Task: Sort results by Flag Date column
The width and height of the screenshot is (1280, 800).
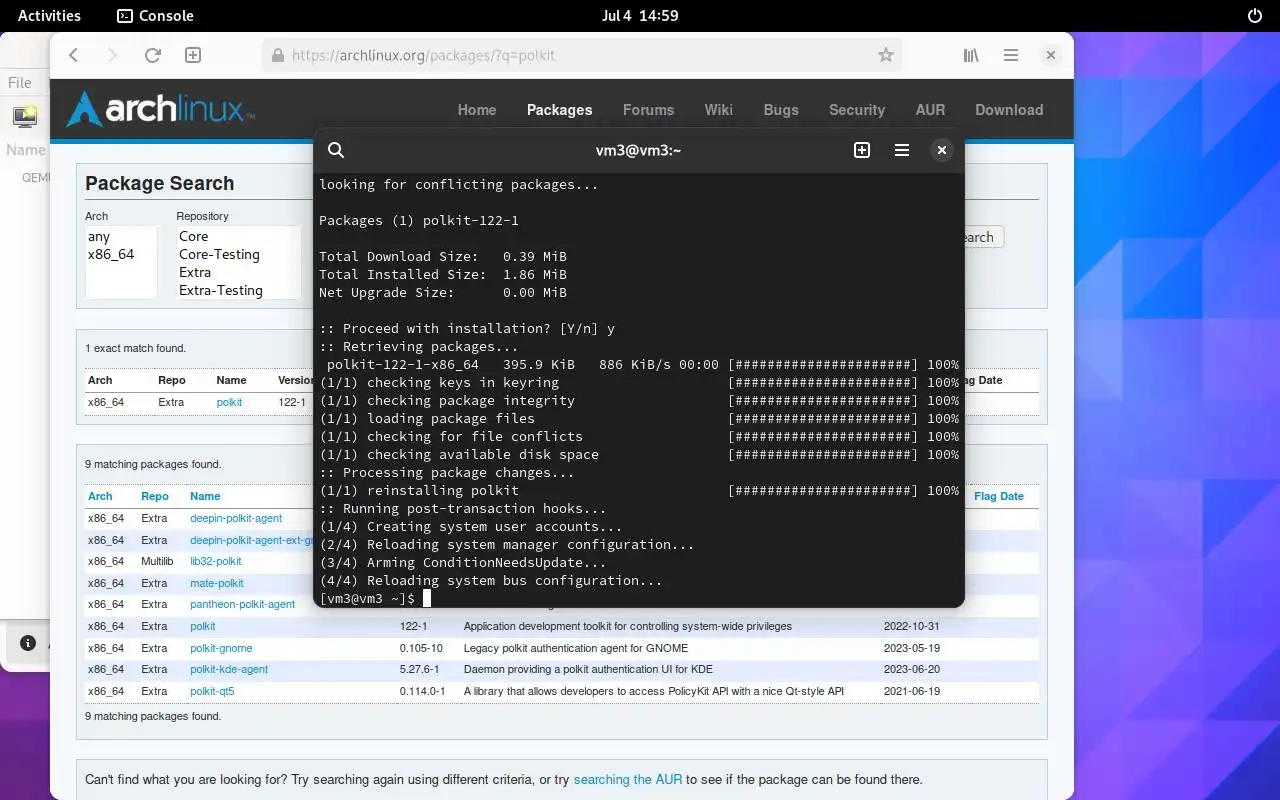Action: [x=999, y=496]
